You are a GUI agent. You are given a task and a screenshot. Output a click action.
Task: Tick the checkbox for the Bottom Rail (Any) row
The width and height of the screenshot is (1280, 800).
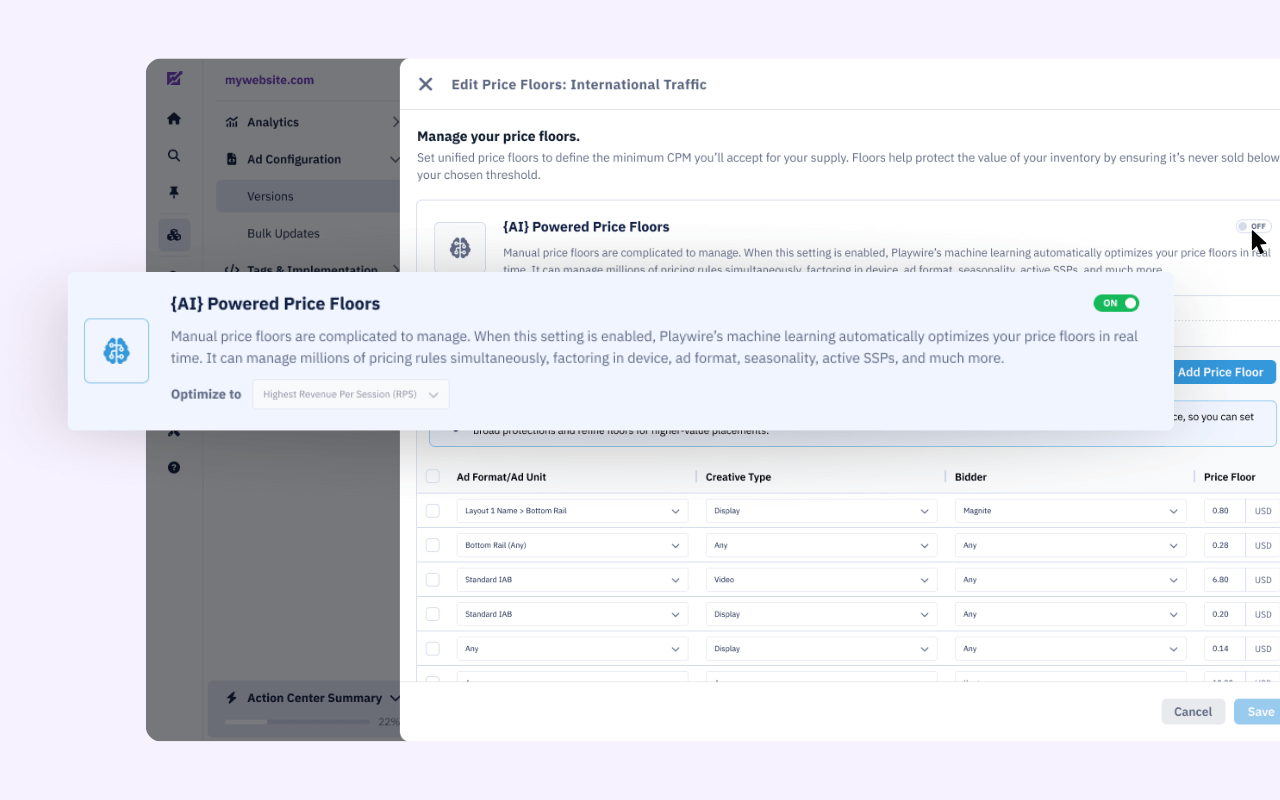(x=432, y=545)
